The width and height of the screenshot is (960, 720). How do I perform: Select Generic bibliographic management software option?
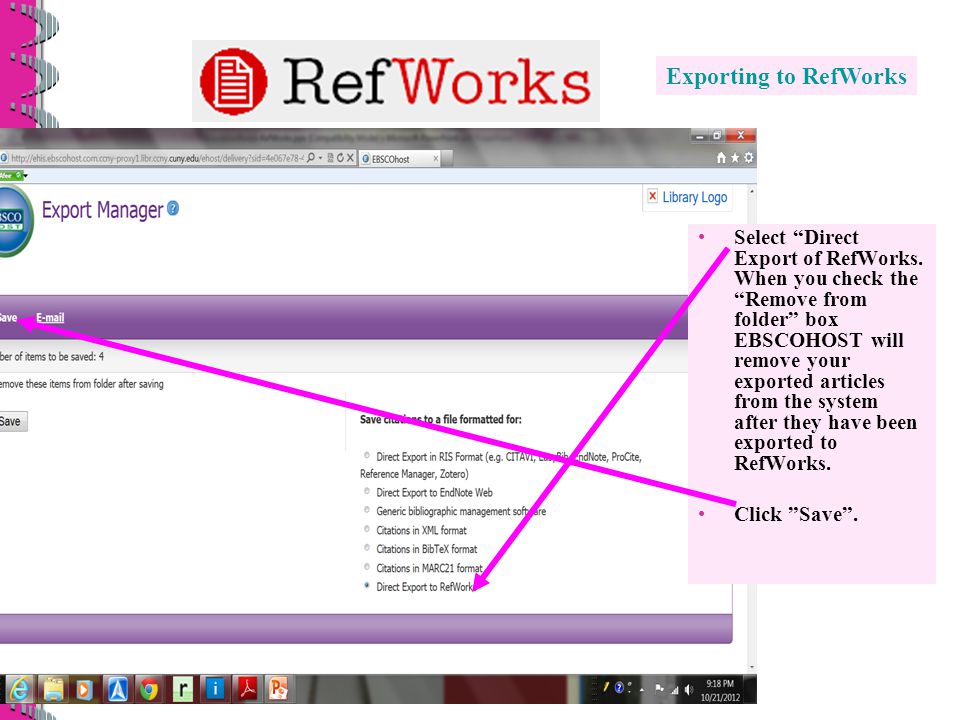(x=367, y=509)
